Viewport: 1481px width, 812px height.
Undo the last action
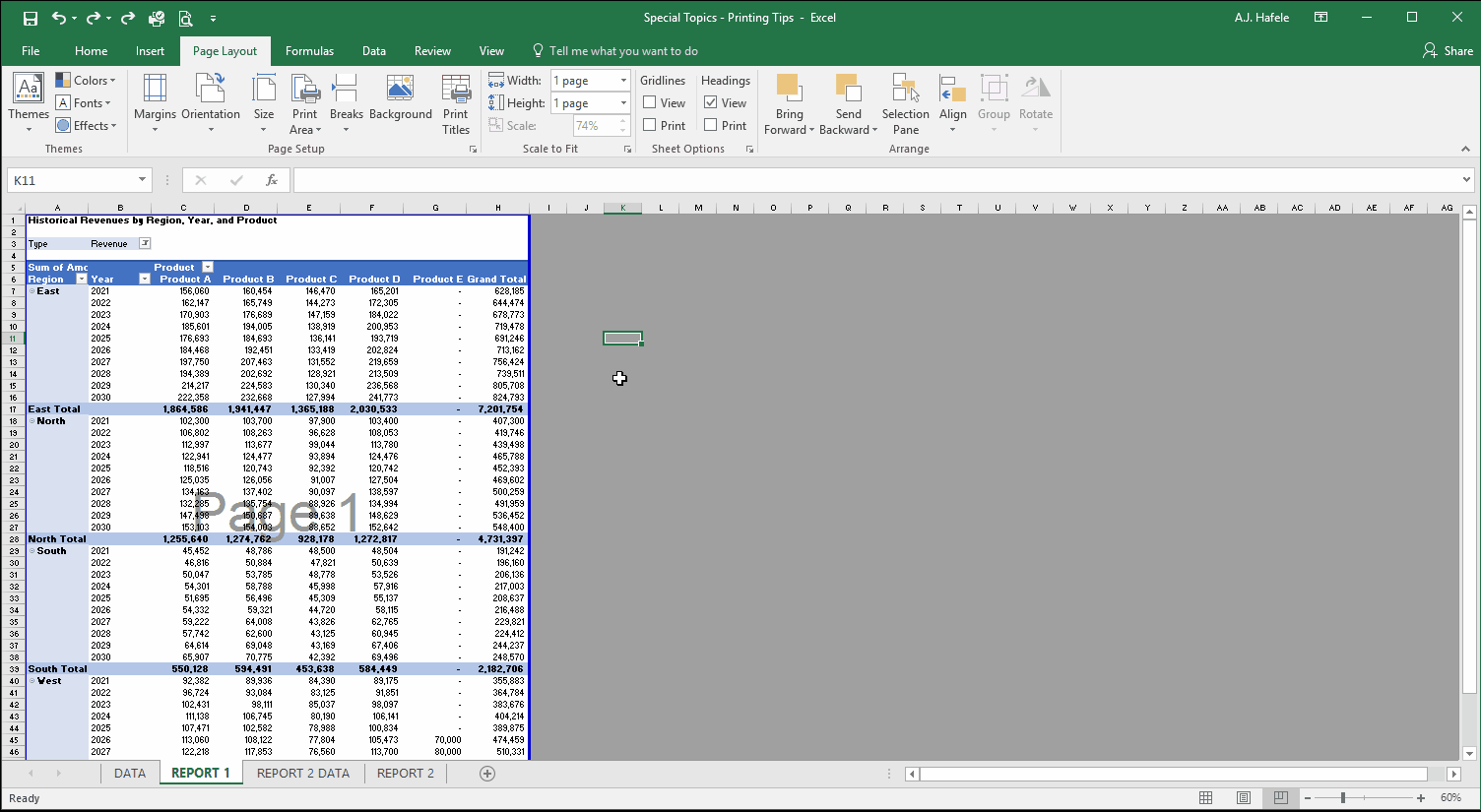pyautogui.click(x=59, y=18)
